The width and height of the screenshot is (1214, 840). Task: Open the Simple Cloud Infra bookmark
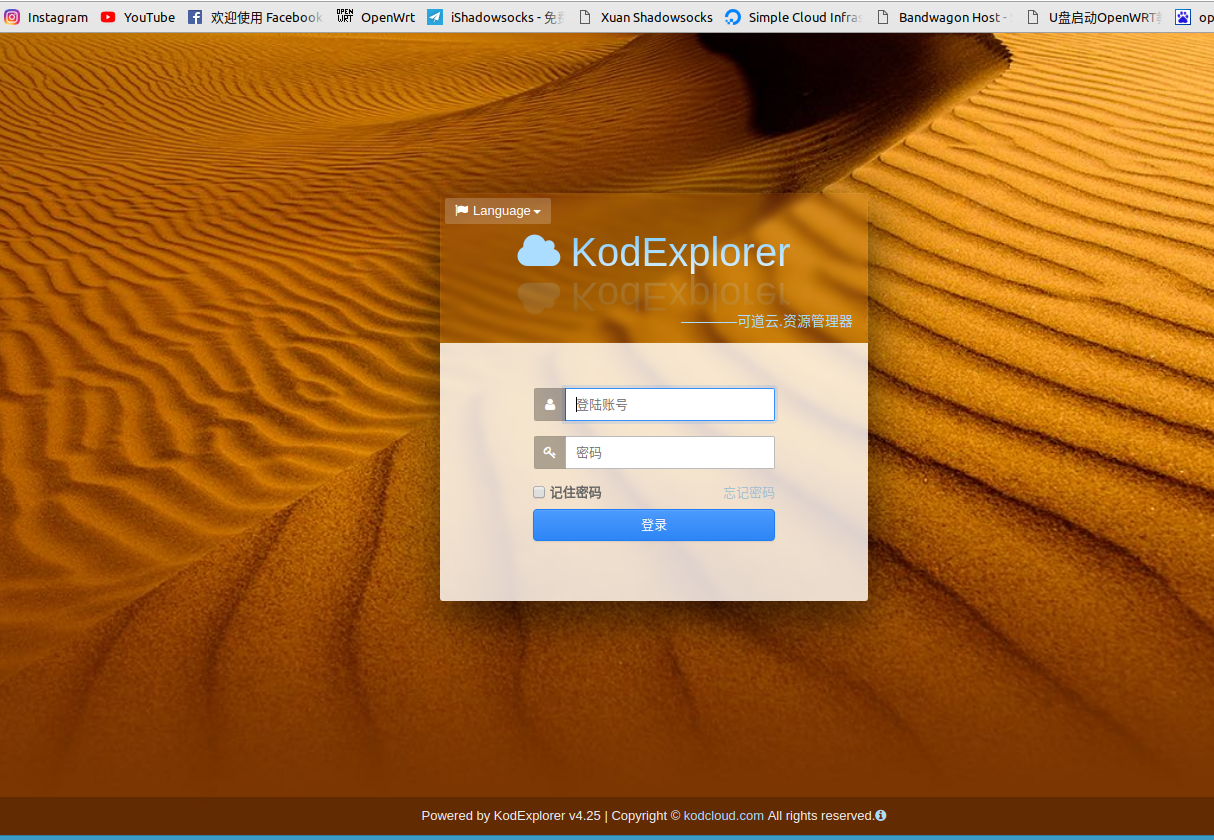click(x=793, y=17)
